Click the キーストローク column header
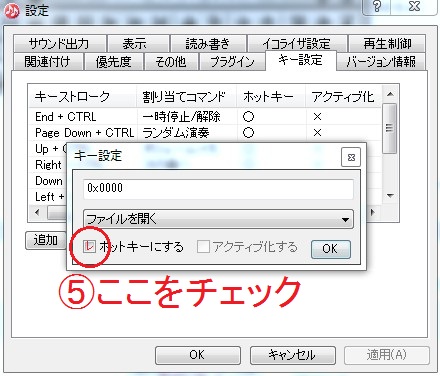Screen dimensions: 440x376 [82, 97]
